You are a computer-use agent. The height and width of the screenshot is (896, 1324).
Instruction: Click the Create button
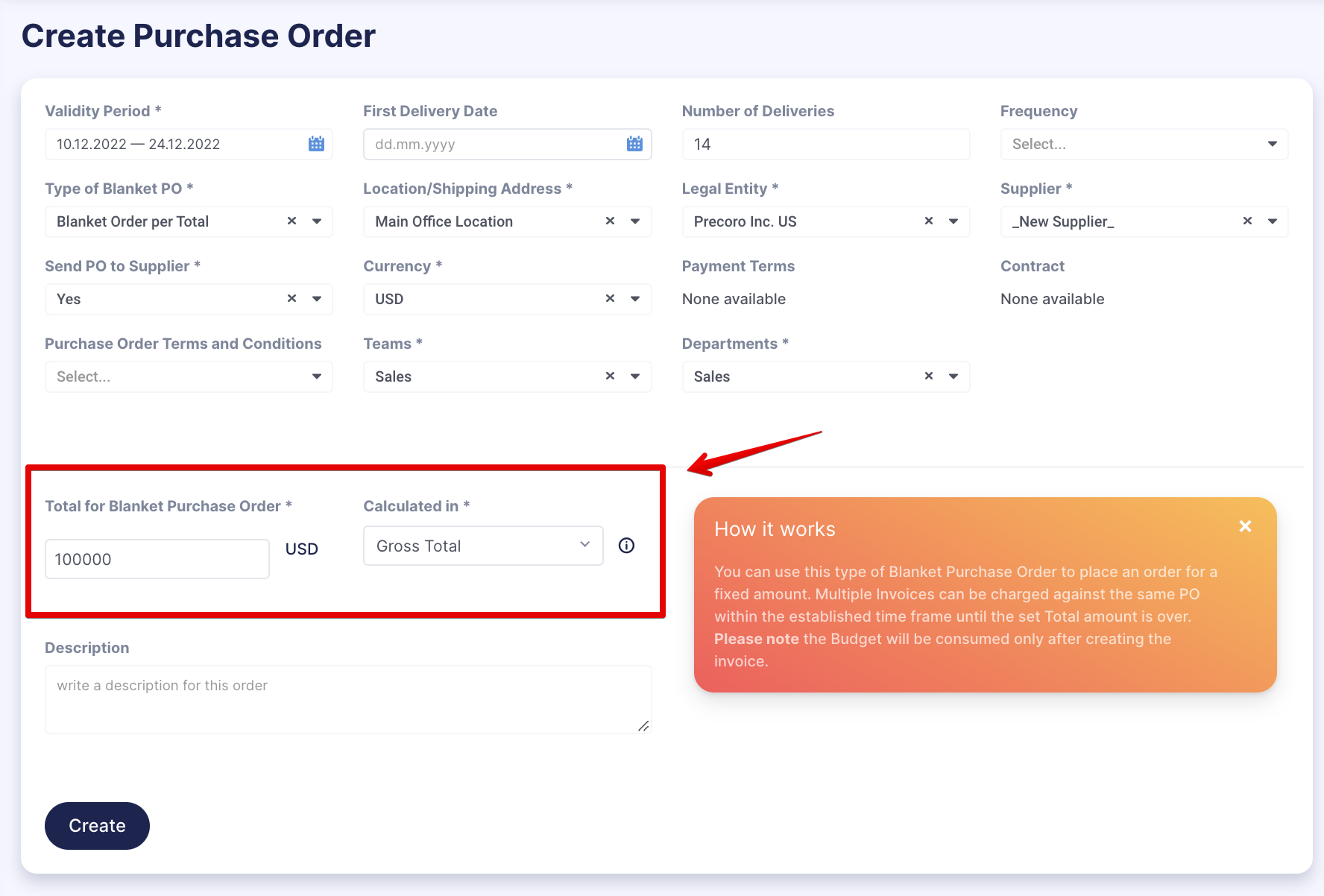point(96,825)
